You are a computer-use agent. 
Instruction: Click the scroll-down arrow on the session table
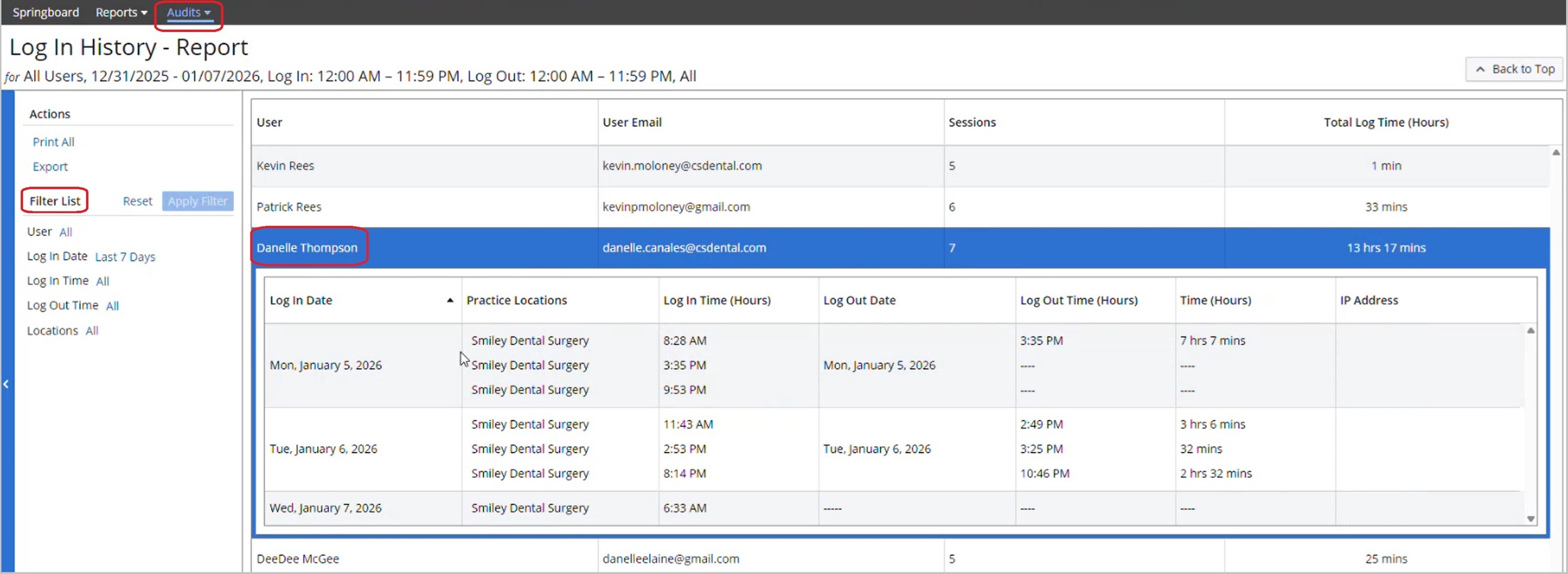pyautogui.click(x=1531, y=519)
